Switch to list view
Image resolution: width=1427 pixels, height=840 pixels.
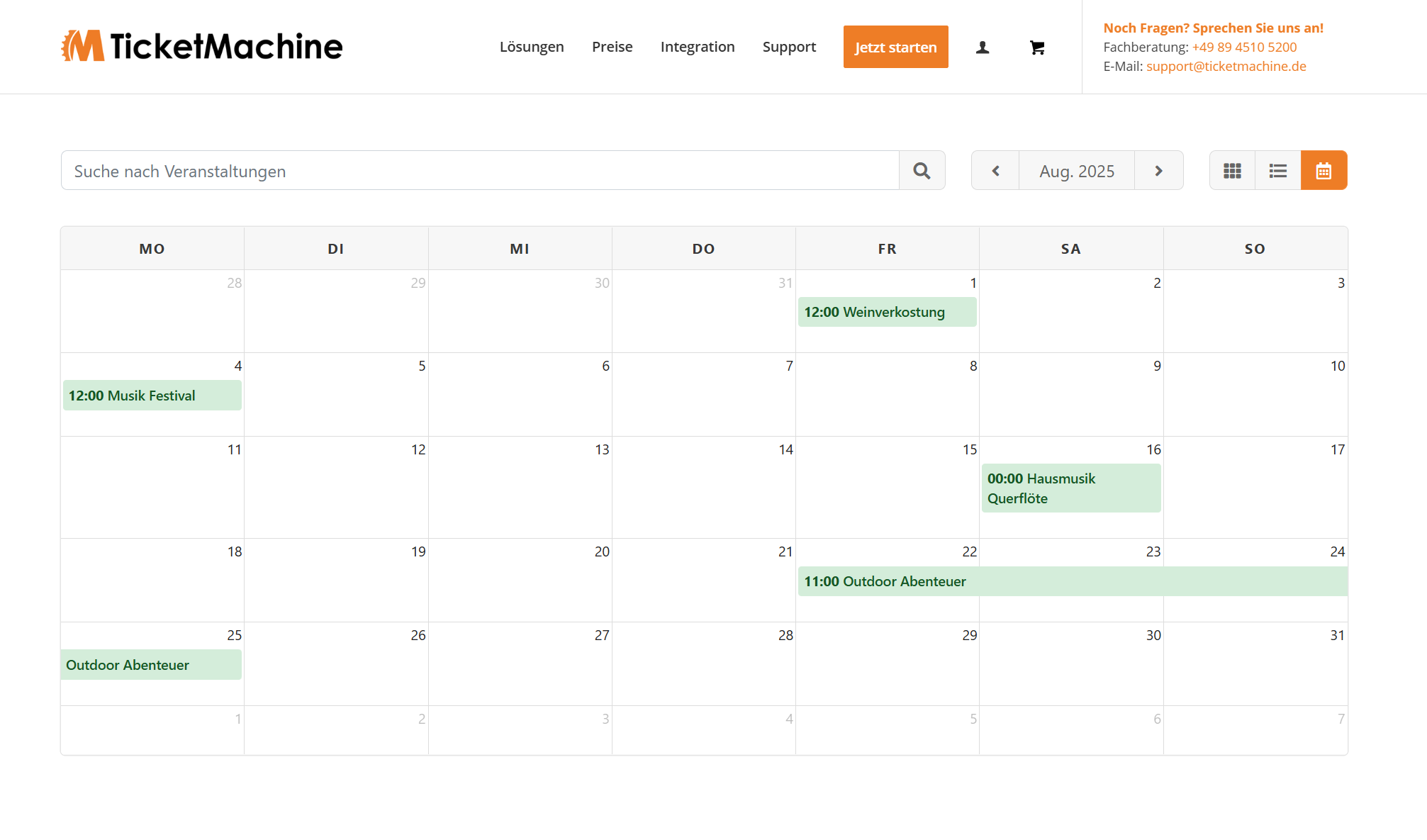click(x=1277, y=171)
